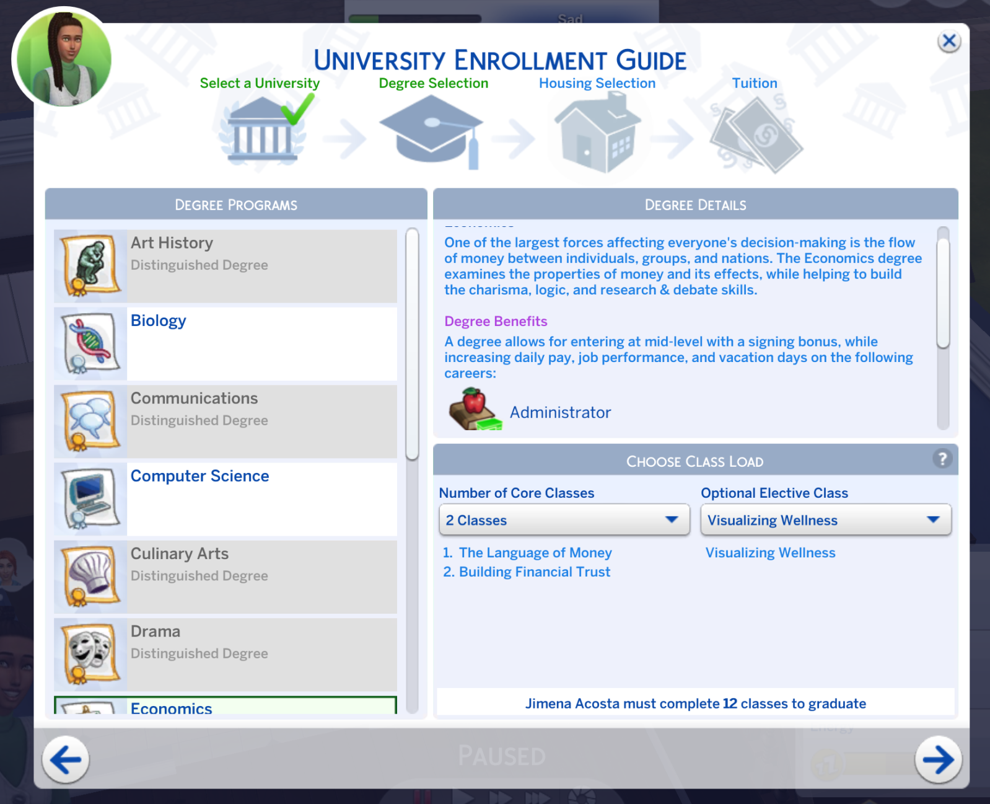Click the Choose Class Load header
Screen dimensions: 990x804
(x=695, y=460)
